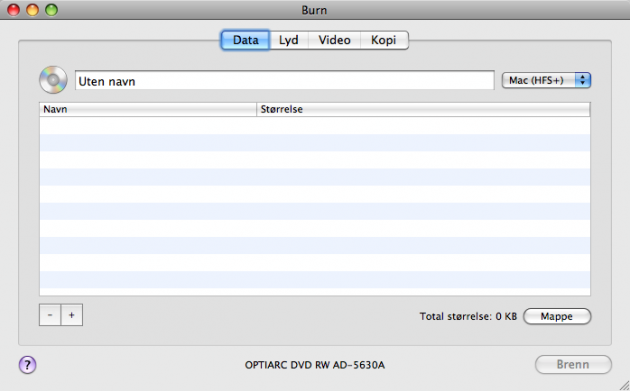Screen dimensions: 630x391
Task: Zoom the Burn window with green button
Action: pyautogui.click(x=51, y=10)
